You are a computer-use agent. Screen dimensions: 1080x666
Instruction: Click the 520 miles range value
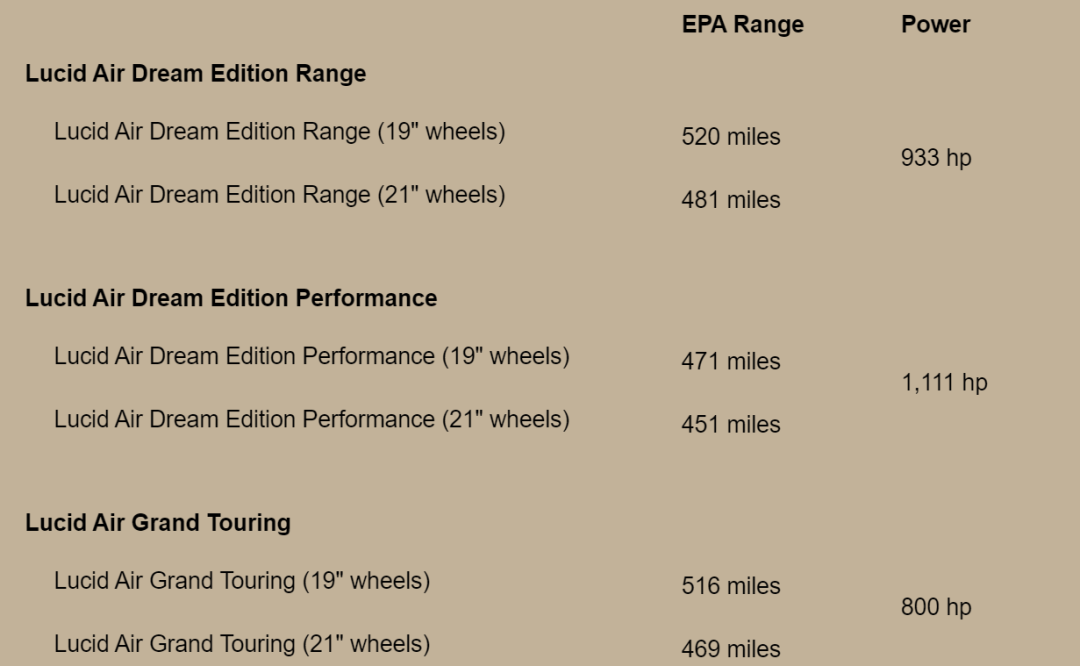point(731,137)
